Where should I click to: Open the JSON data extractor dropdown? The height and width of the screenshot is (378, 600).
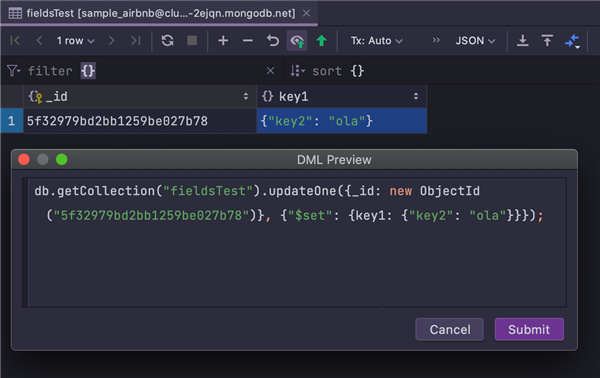coord(475,41)
